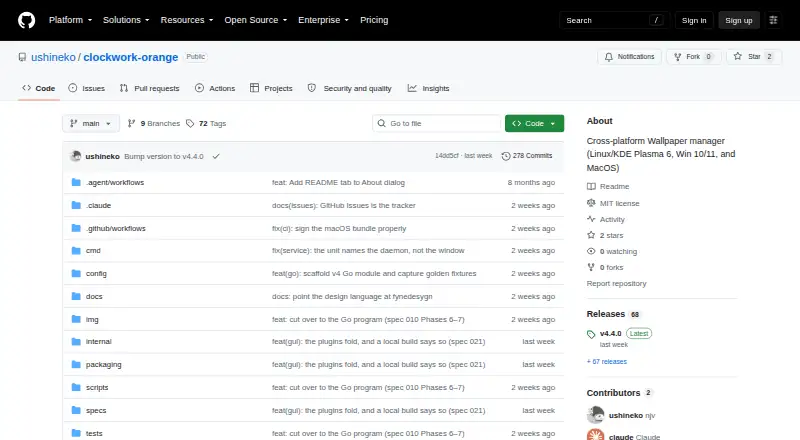
Task: Open the menu icon beside Sign up
Action: tap(773, 20)
